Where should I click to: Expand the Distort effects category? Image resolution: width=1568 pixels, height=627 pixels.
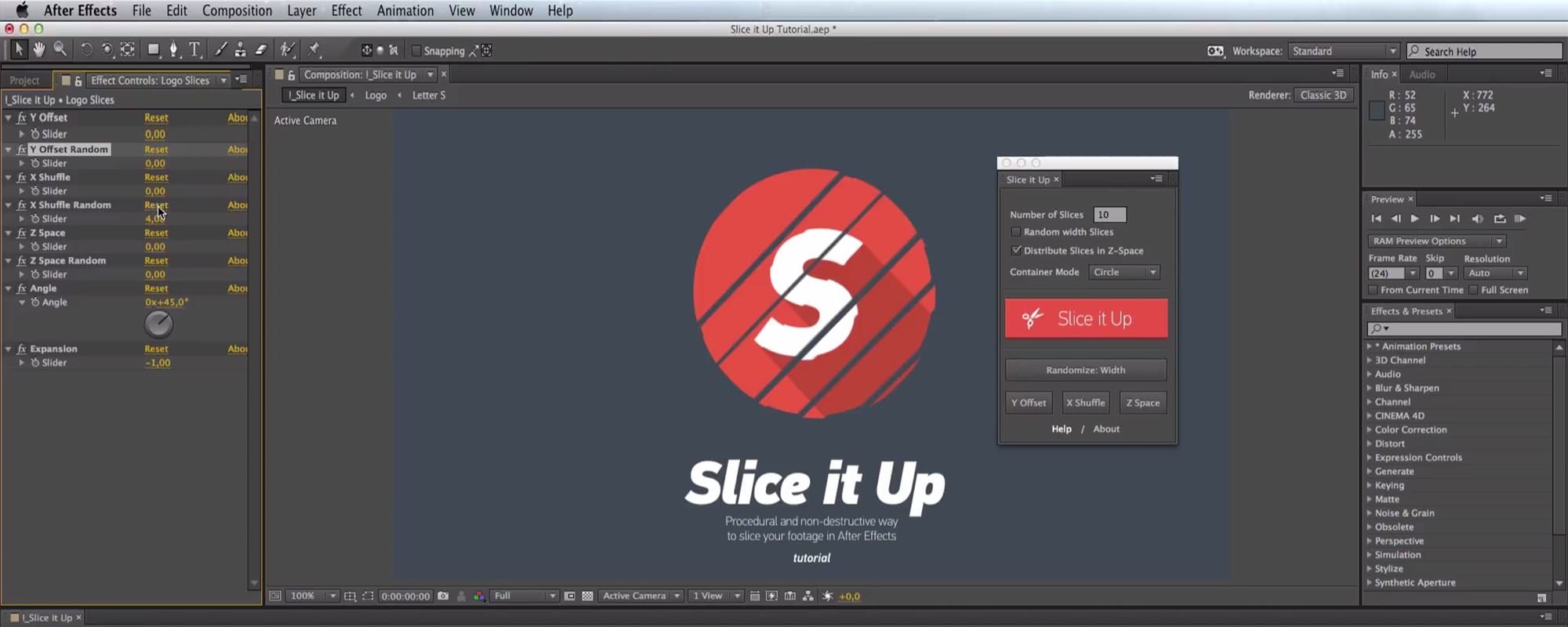click(1370, 444)
